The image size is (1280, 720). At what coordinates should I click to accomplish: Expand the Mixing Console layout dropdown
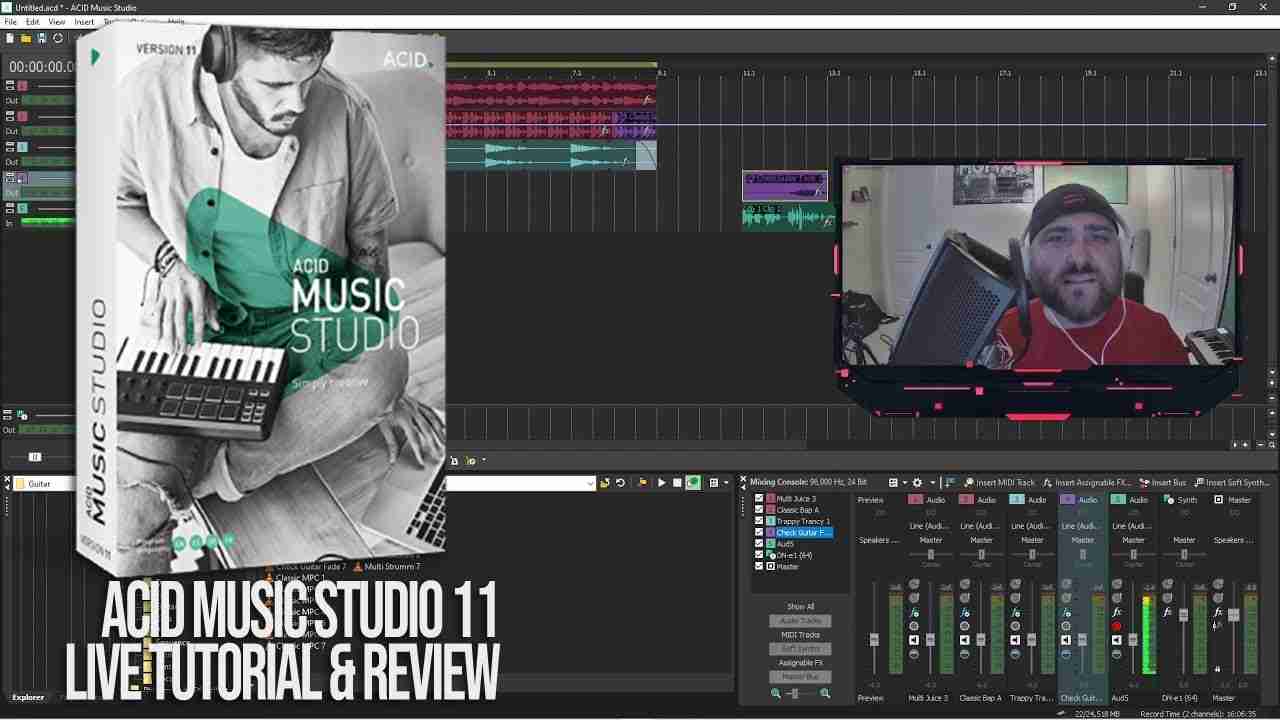(904, 483)
